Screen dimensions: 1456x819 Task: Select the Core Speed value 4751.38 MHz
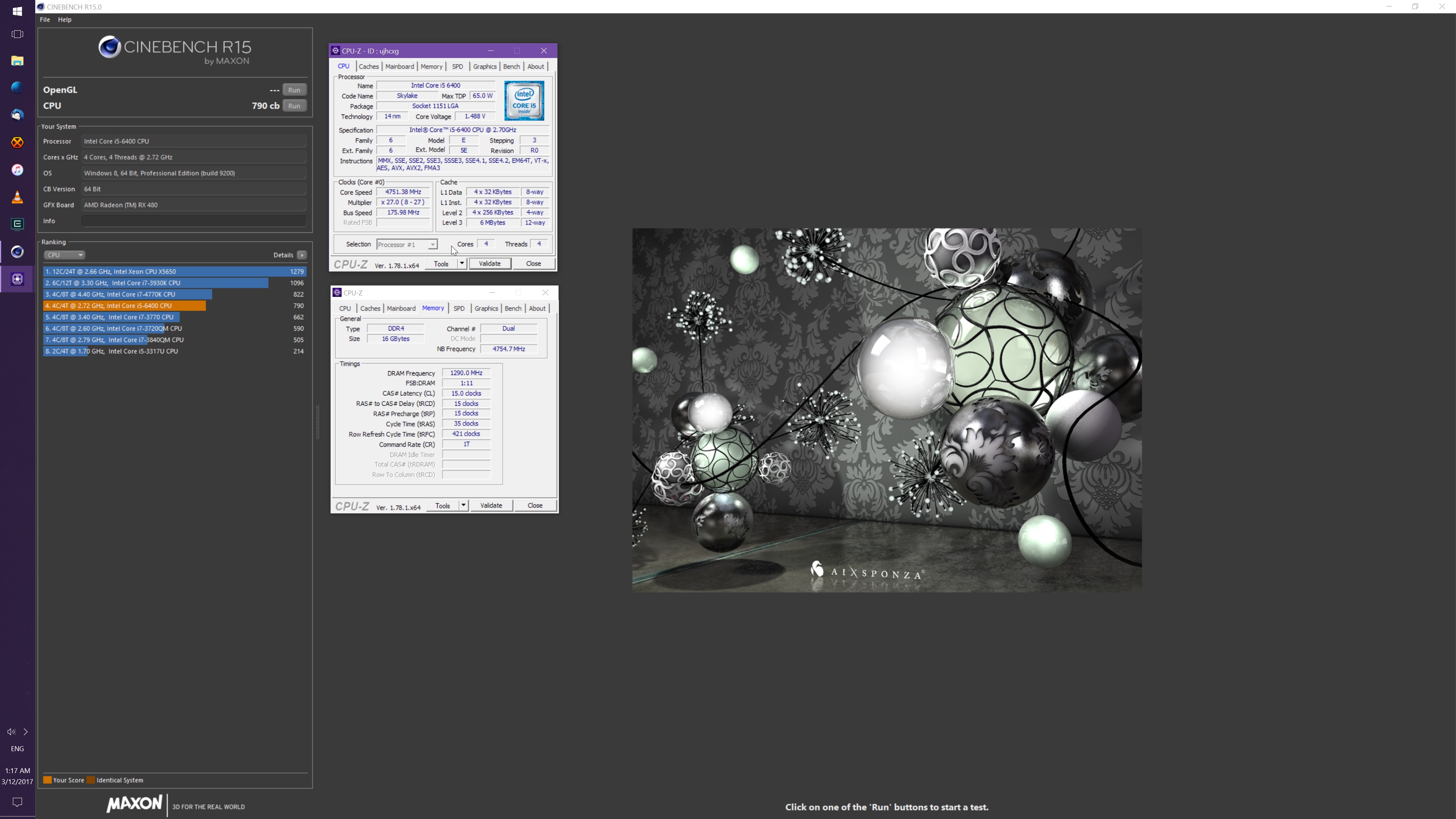(403, 192)
